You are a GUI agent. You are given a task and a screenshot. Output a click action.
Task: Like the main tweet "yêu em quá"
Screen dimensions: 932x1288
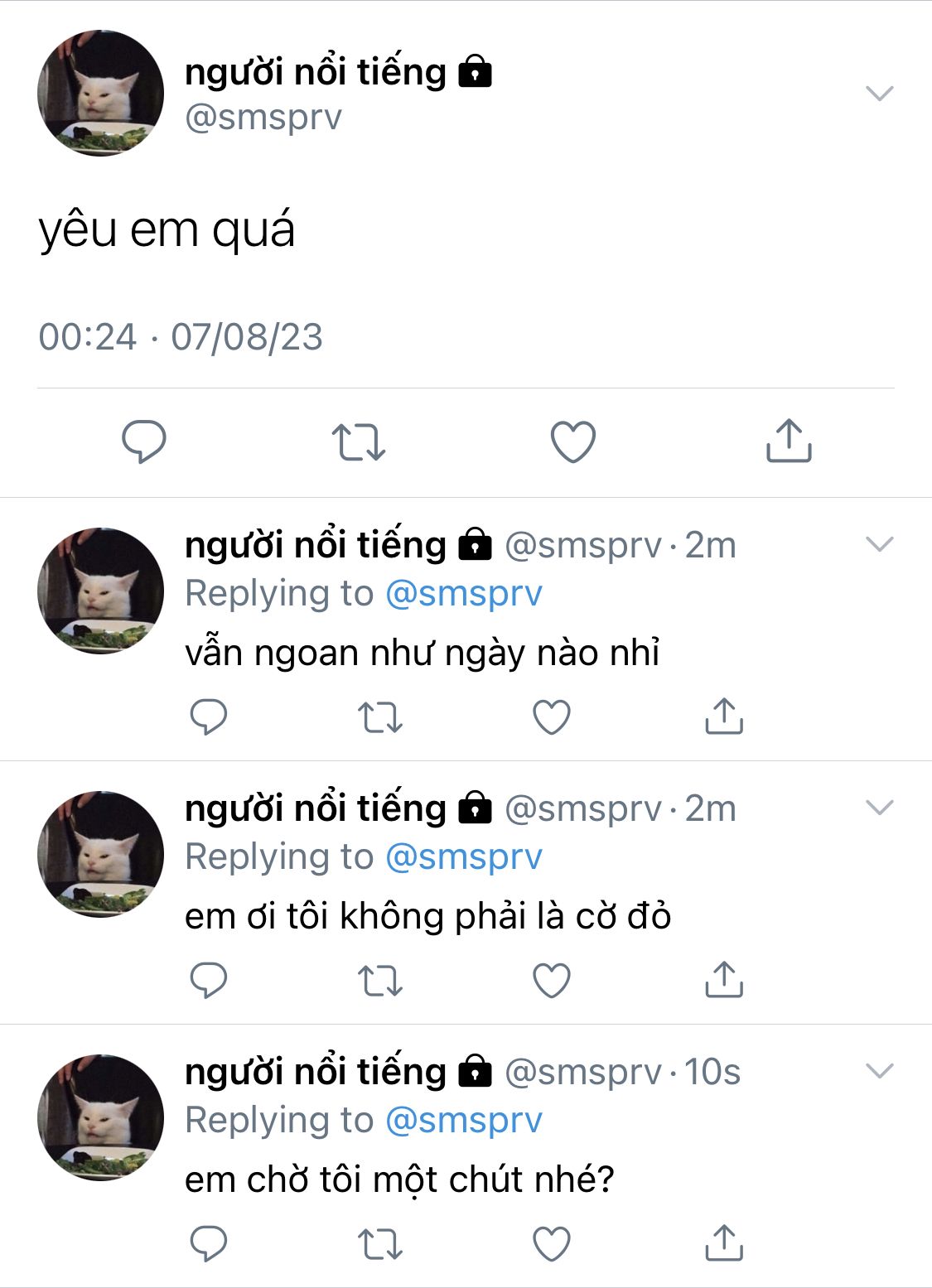[x=573, y=441]
